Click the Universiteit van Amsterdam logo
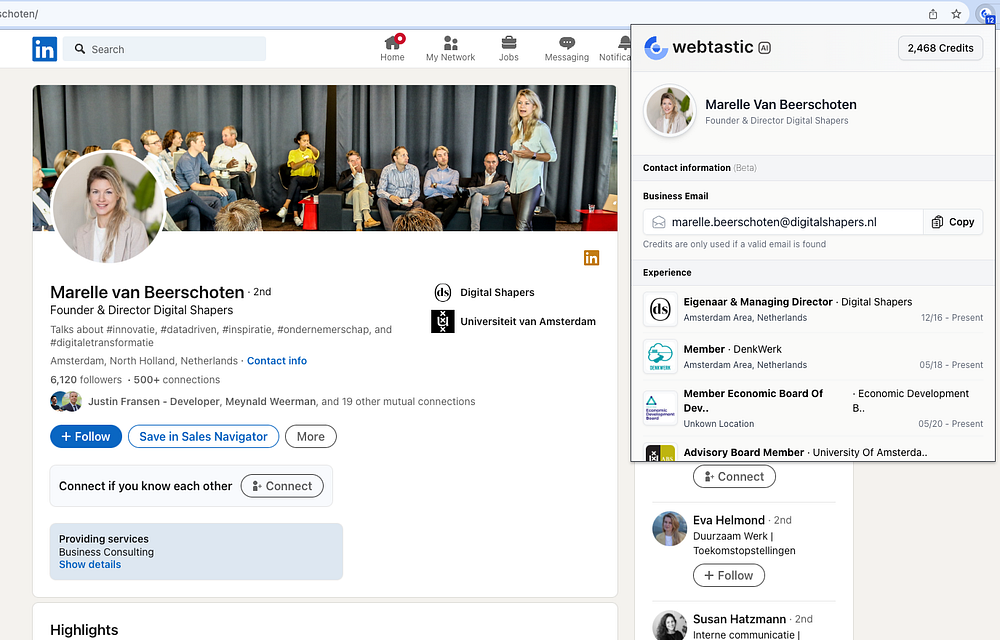This screenshot has width=1000, height=640. (443, 321)
